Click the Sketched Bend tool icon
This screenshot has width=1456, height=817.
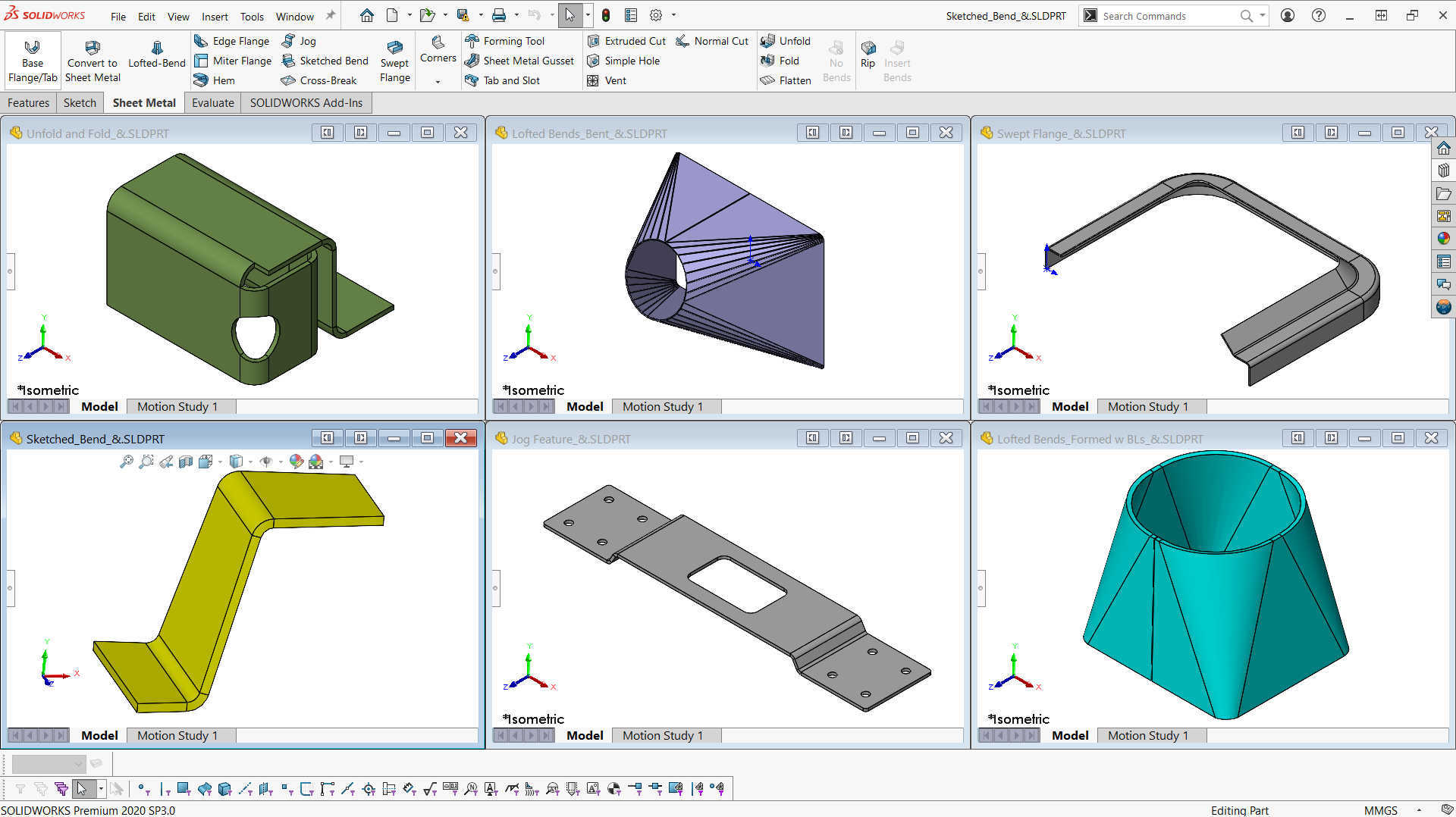click(289, 61)
